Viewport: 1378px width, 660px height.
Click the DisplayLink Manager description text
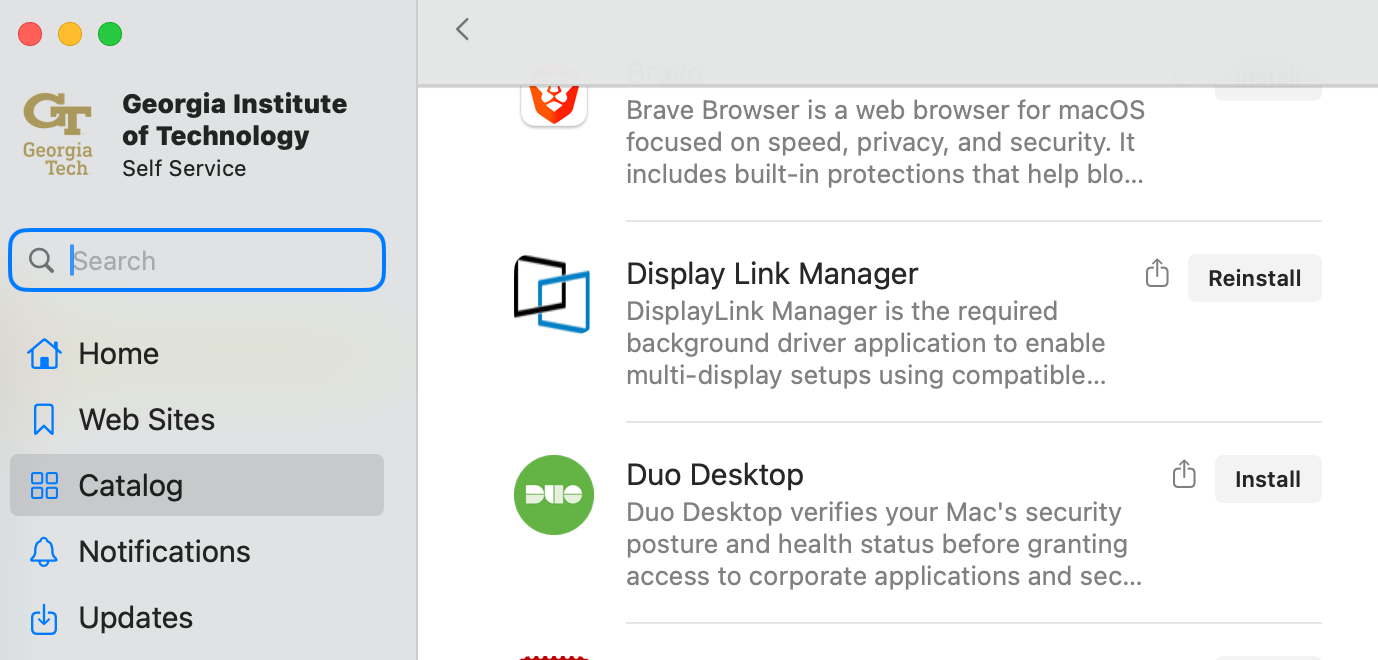pyautogui.click(x=866, y=343)
